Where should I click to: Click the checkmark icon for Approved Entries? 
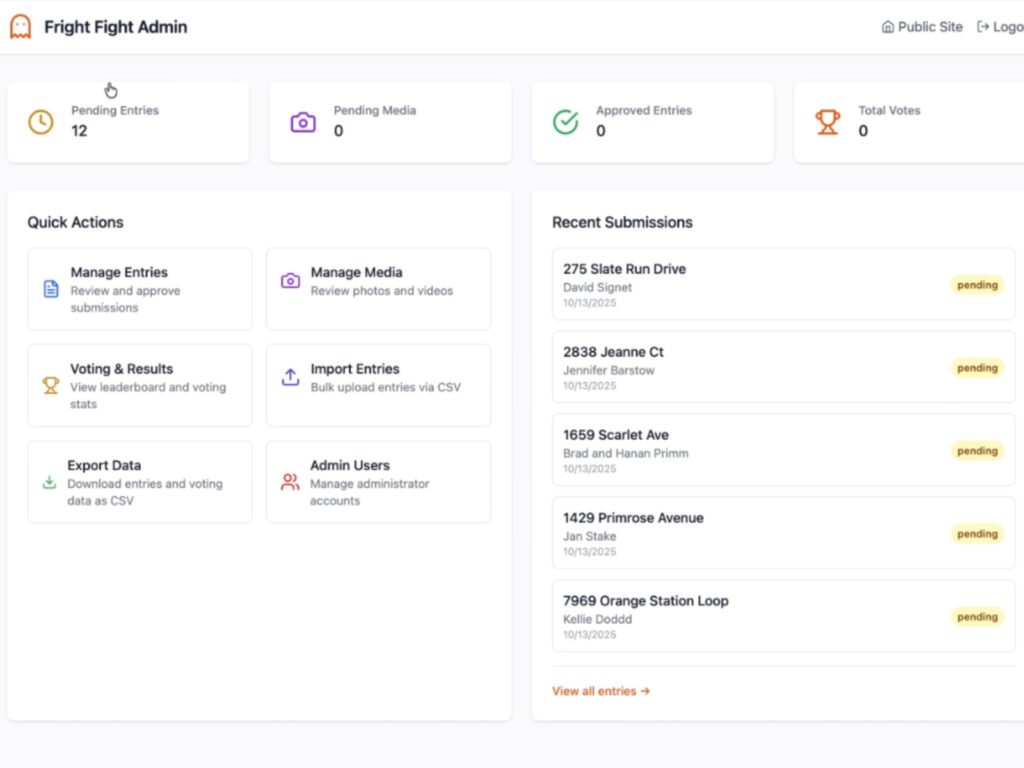(x=566, y=122)
